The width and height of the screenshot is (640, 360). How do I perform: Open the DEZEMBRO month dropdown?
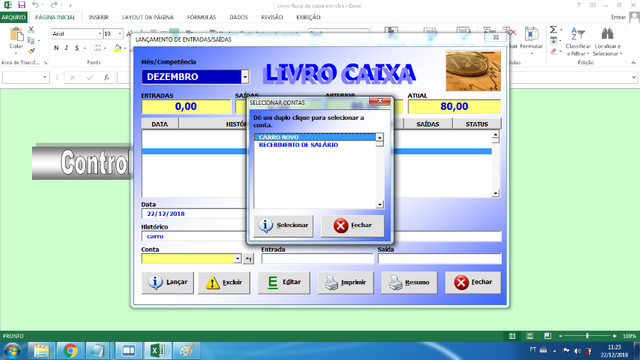pyautogui.click(x=245, y=77)
